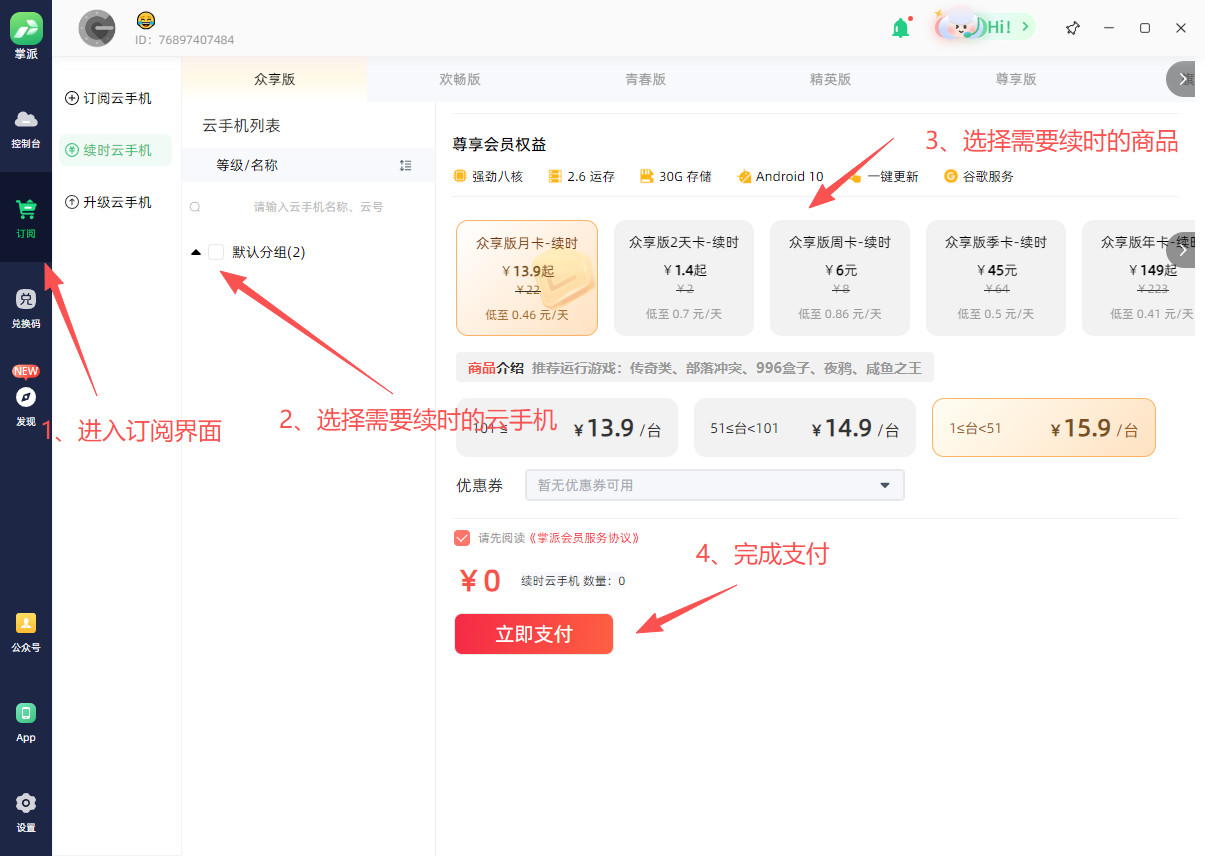Switch to the 精英版 tab

click(x=830, y=80)
